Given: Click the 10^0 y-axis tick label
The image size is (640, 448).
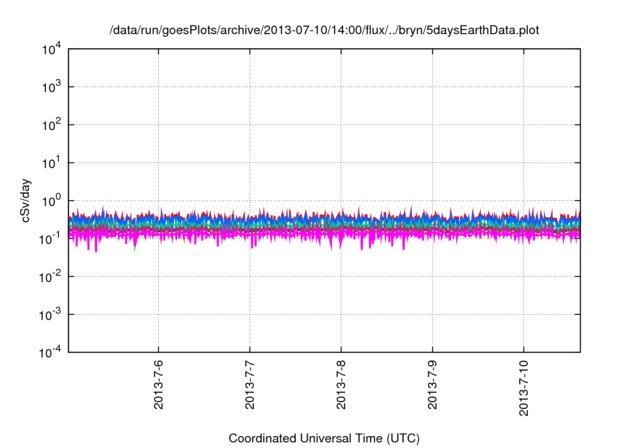Looking at the screenshot, I should click(x=51, y=201).
